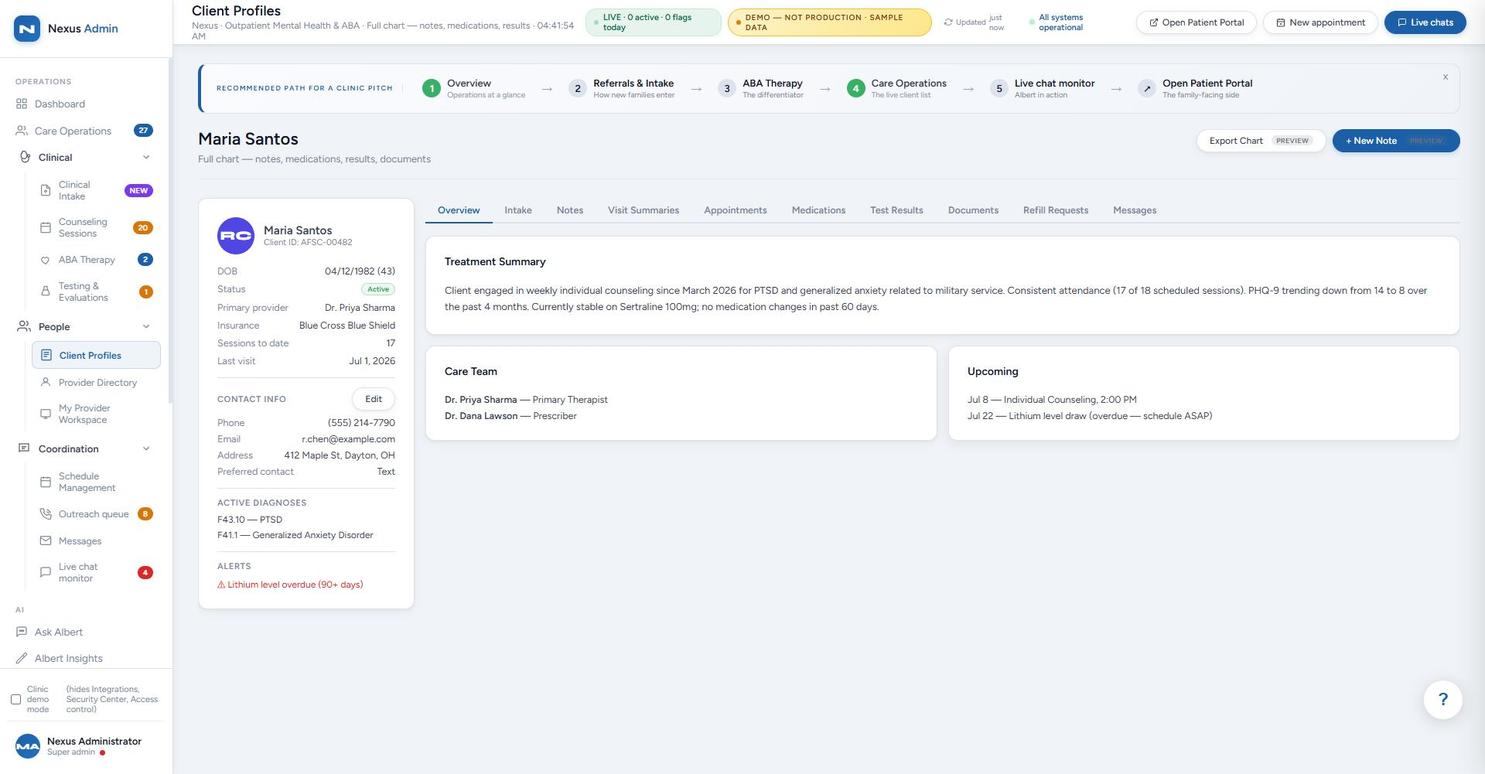This screenshot has width=1485, height=774.
Task: Click the Jul 8 Individual Counseling entry
Action: click(x=1052, y=400)
